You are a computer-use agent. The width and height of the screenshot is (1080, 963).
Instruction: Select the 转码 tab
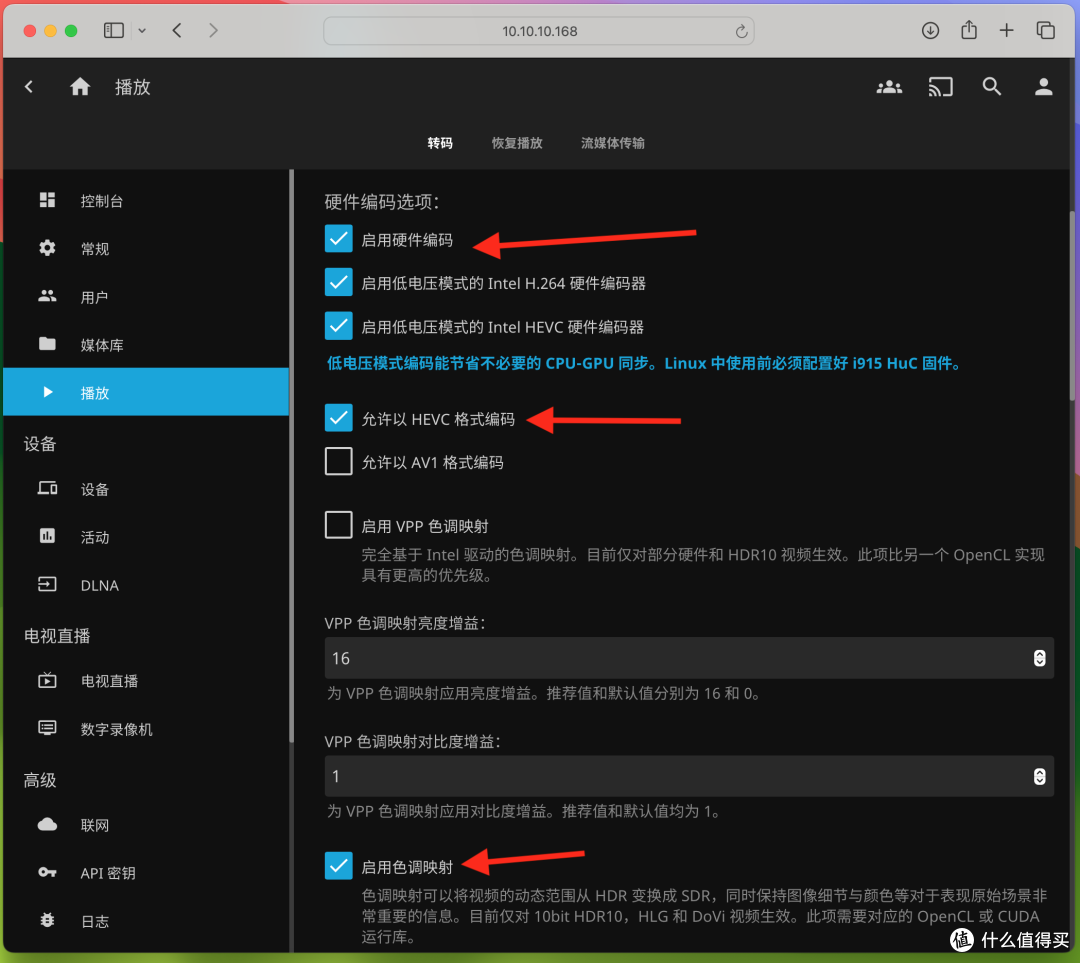440,143
